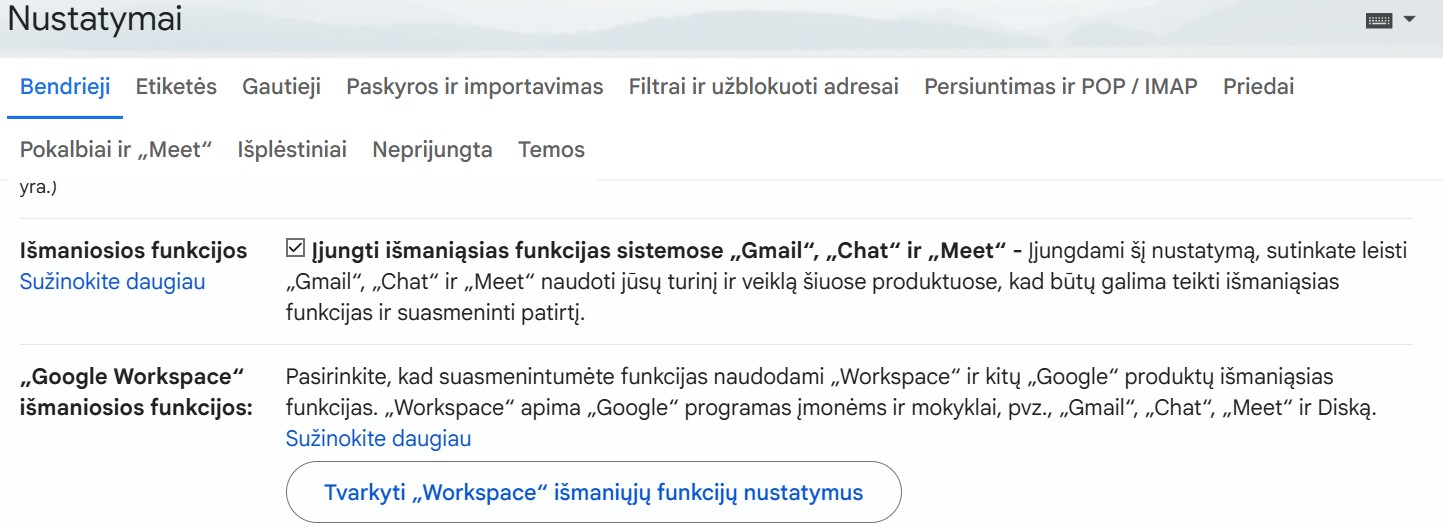Toggle the smart features checkbox for Gmail, Chat, Meet
Screen dimensions: 1443x527
click(295, 249)
